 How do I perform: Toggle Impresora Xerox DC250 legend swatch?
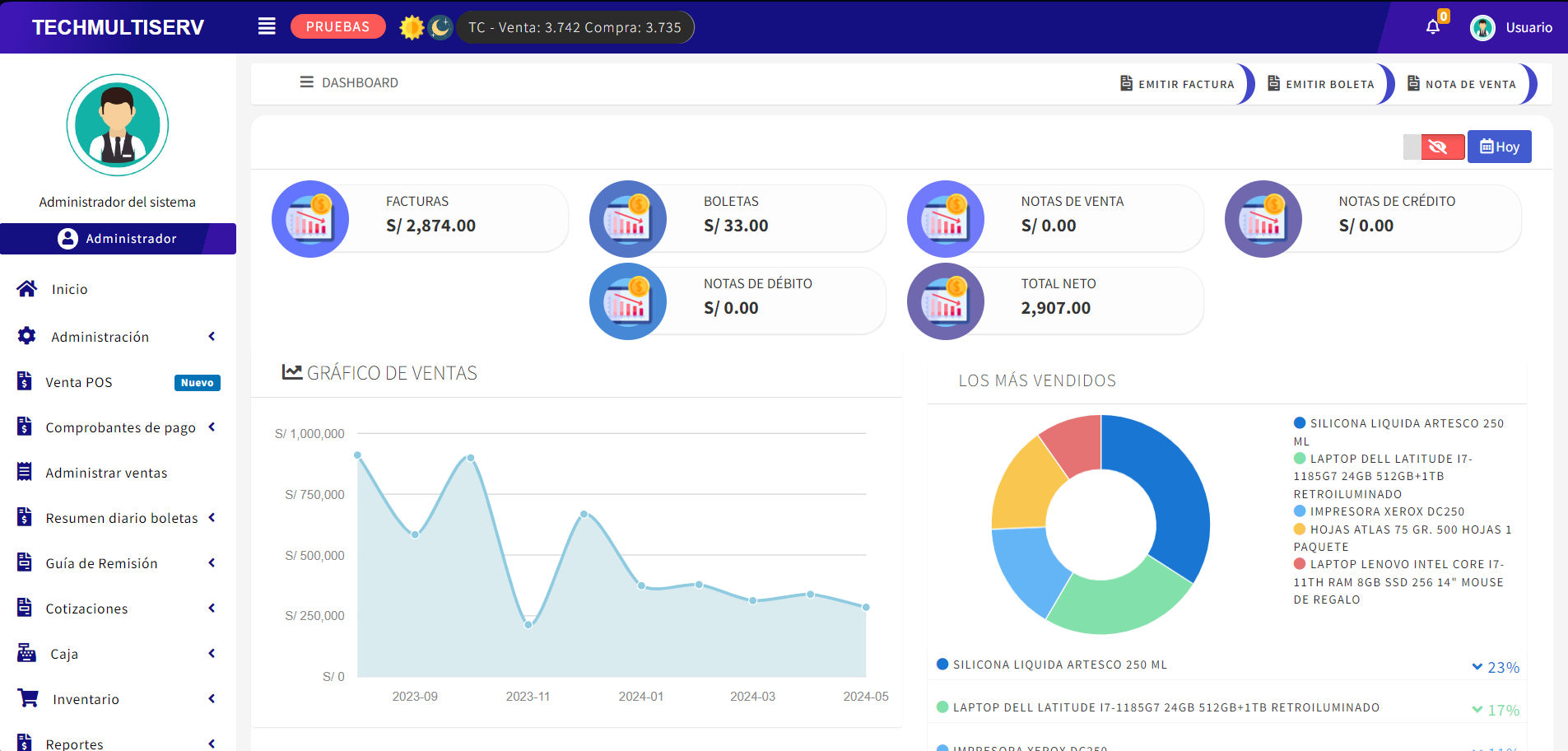1300,511
